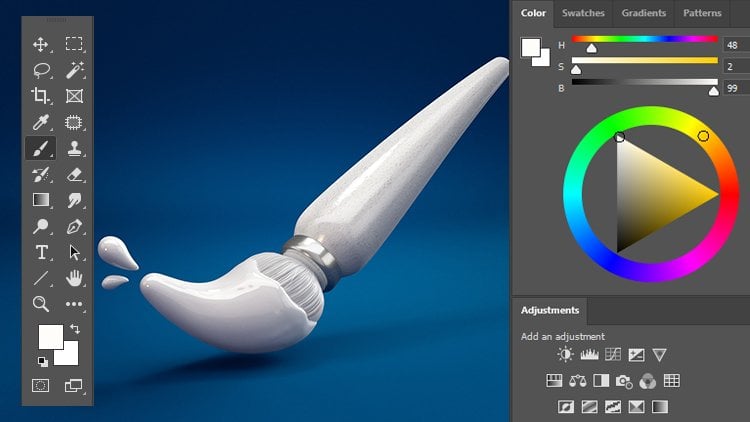Open the Gradients tab
The width and height of the screenshot is (750, 422).
(643, 13)
